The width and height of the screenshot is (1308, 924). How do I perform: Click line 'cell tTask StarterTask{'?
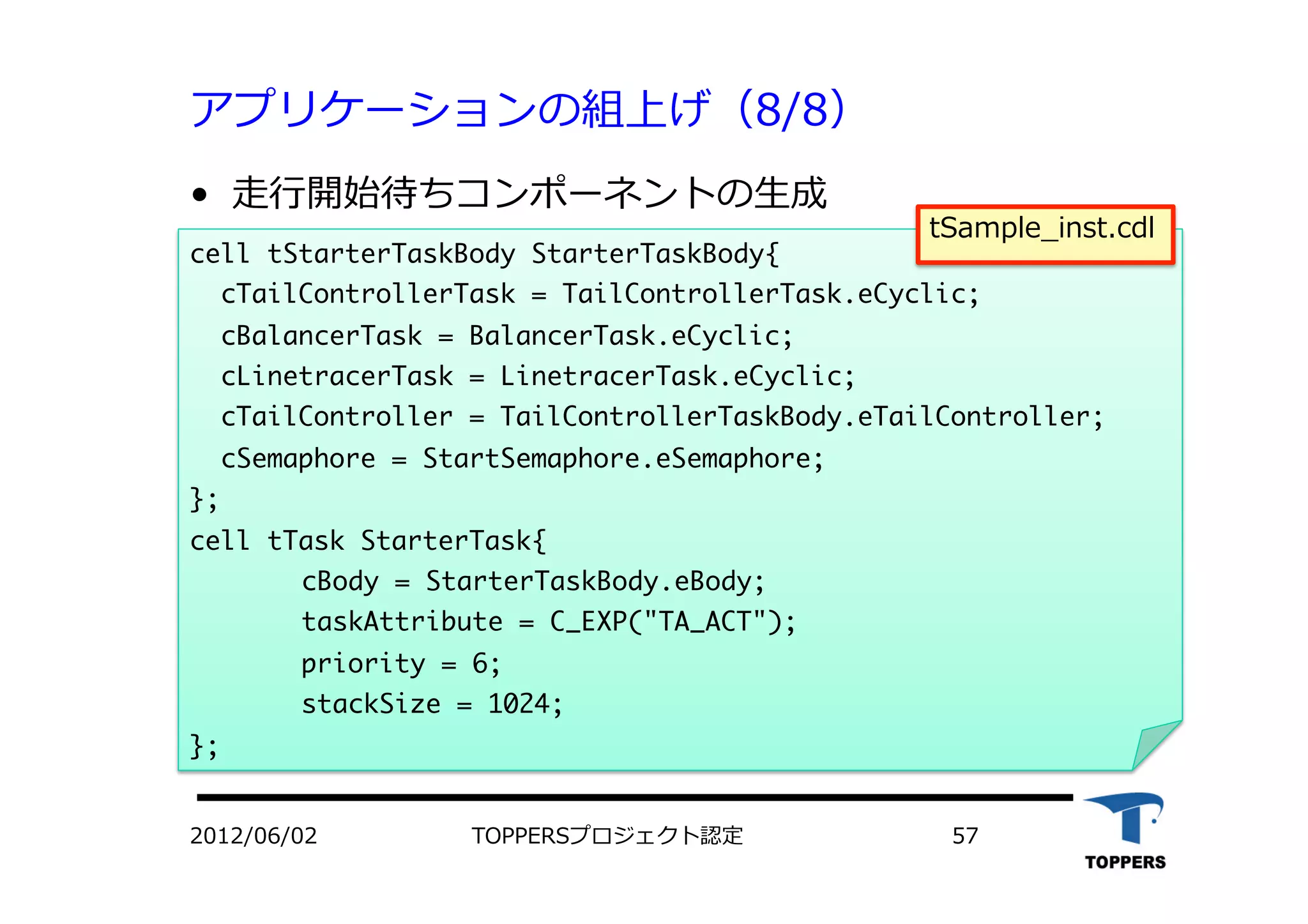(369, 541)
